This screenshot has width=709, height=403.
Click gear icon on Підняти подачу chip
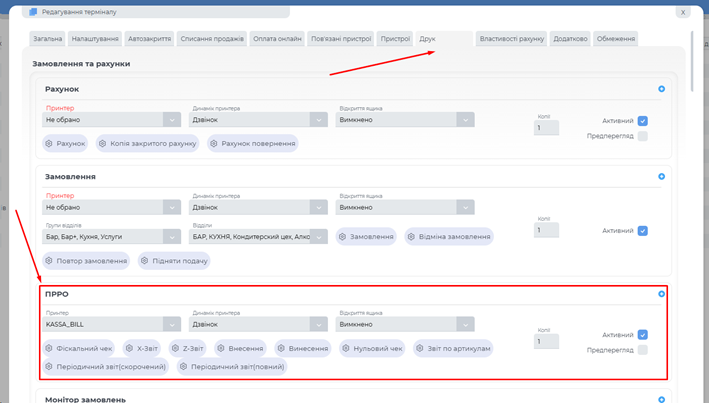145,261
